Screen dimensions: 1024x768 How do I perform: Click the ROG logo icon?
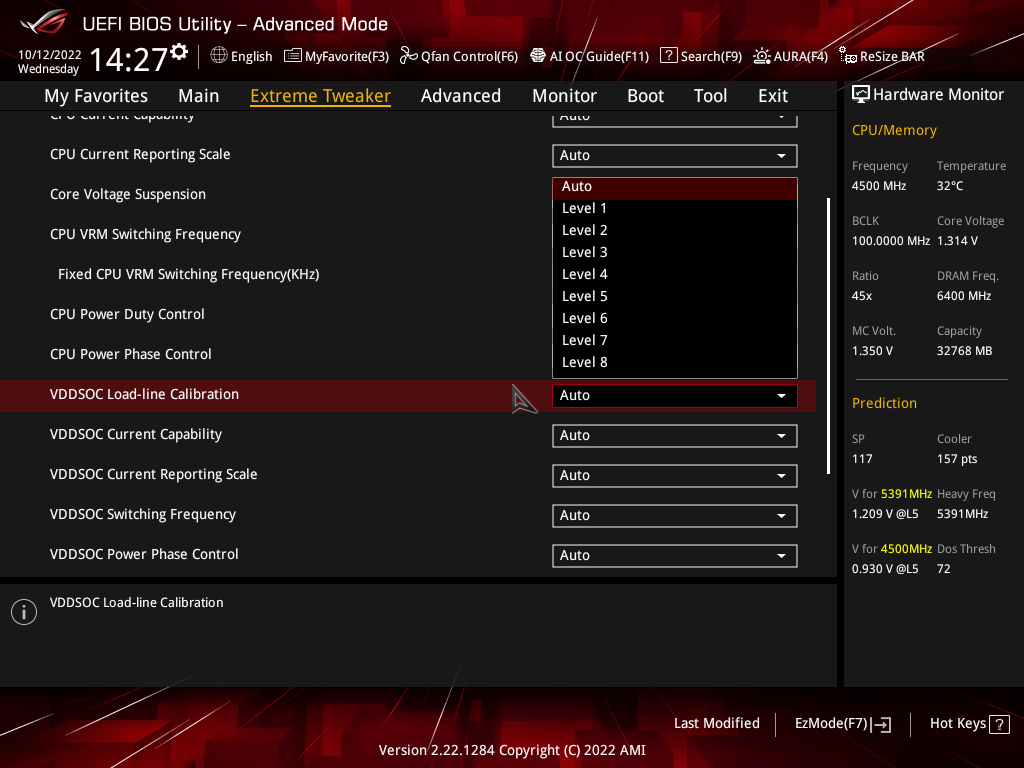(x=44, y=23)
